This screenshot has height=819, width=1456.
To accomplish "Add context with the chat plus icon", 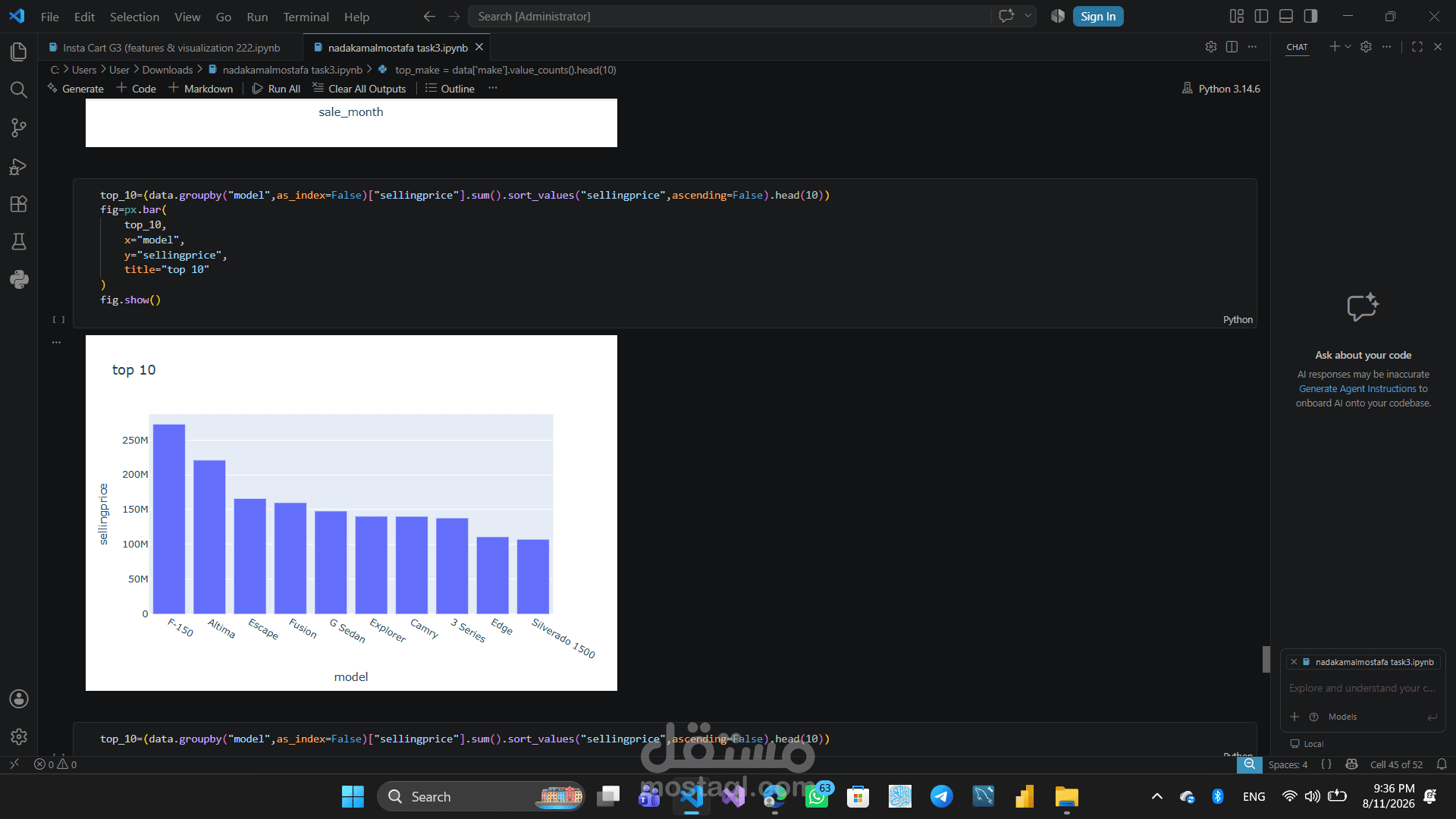I will click(1294, 717).
